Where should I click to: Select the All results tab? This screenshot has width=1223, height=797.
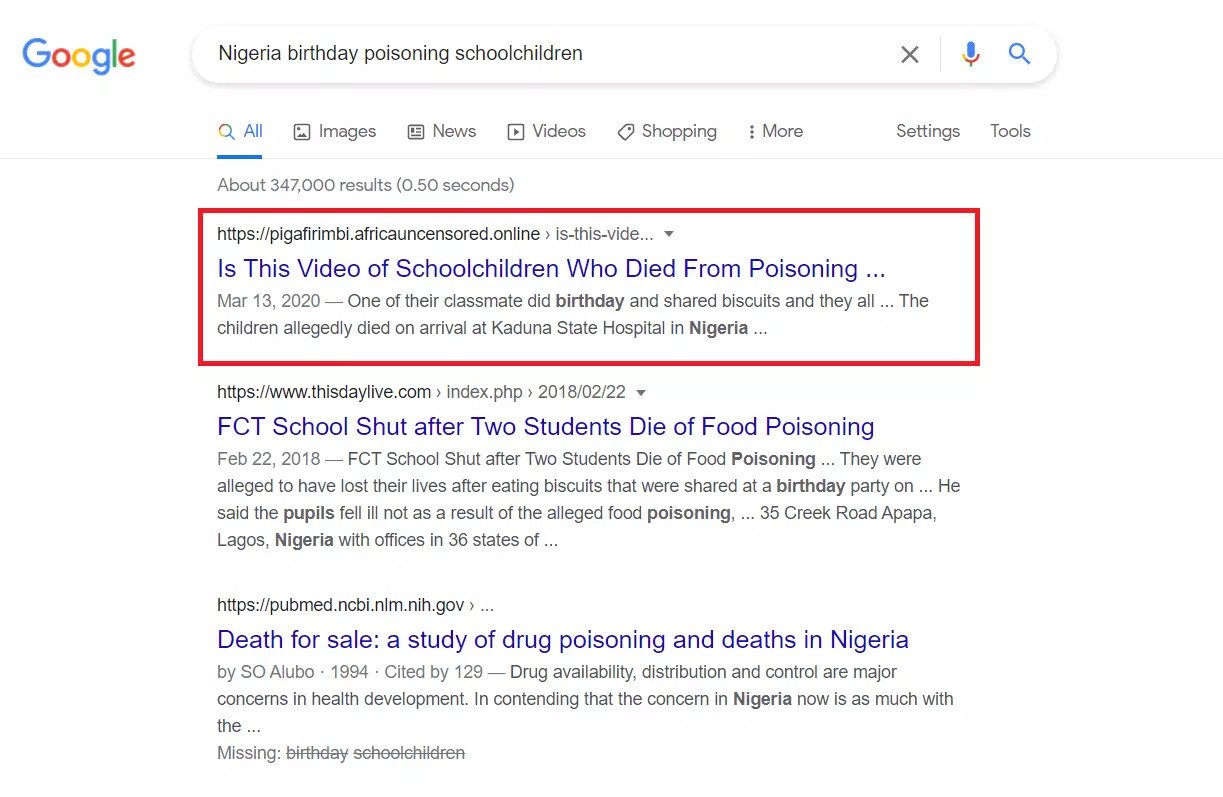coord(240,131)
